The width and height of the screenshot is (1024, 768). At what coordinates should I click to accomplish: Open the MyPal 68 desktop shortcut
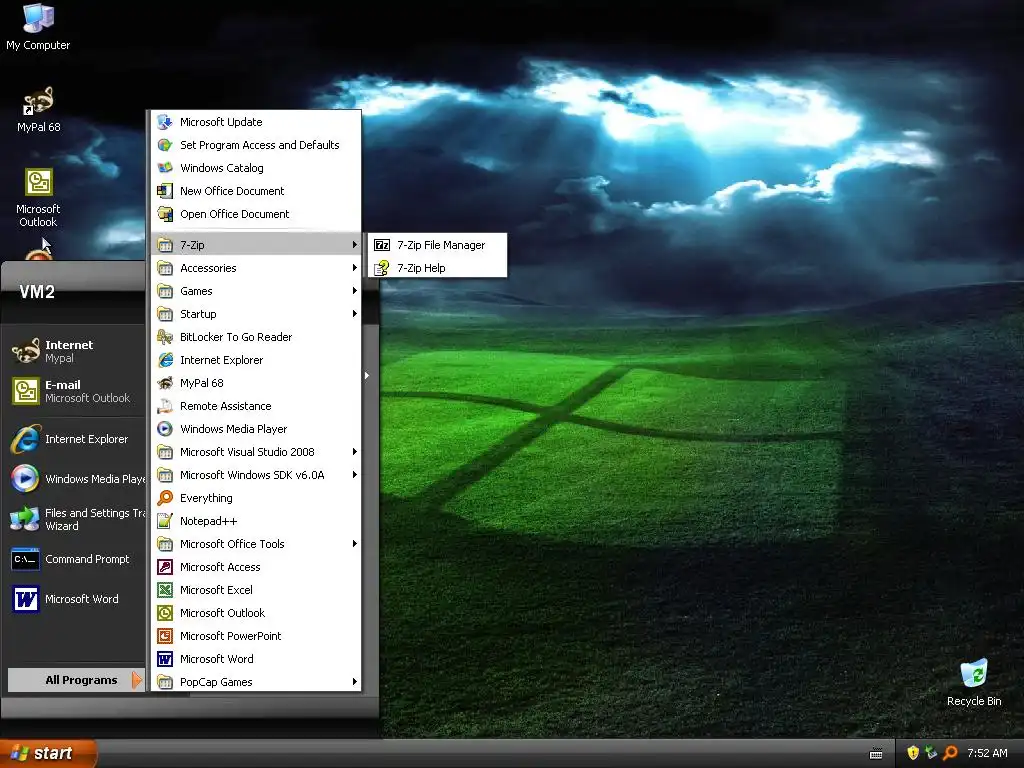(x=39, y=109)
